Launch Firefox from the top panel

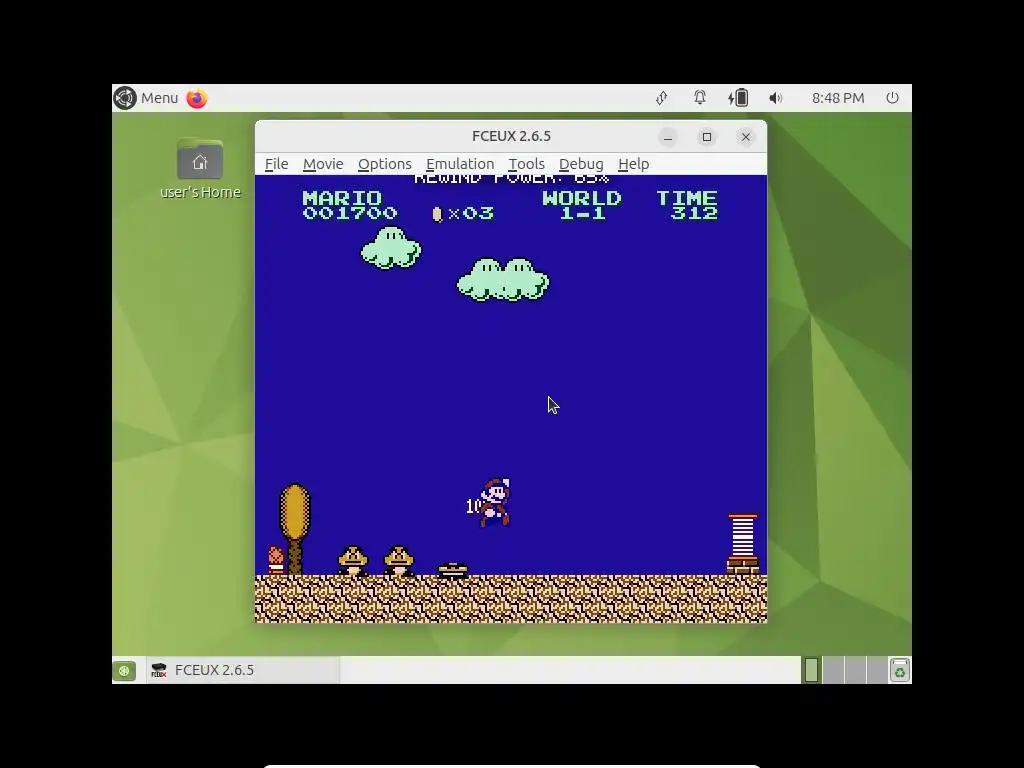point(197,98)
